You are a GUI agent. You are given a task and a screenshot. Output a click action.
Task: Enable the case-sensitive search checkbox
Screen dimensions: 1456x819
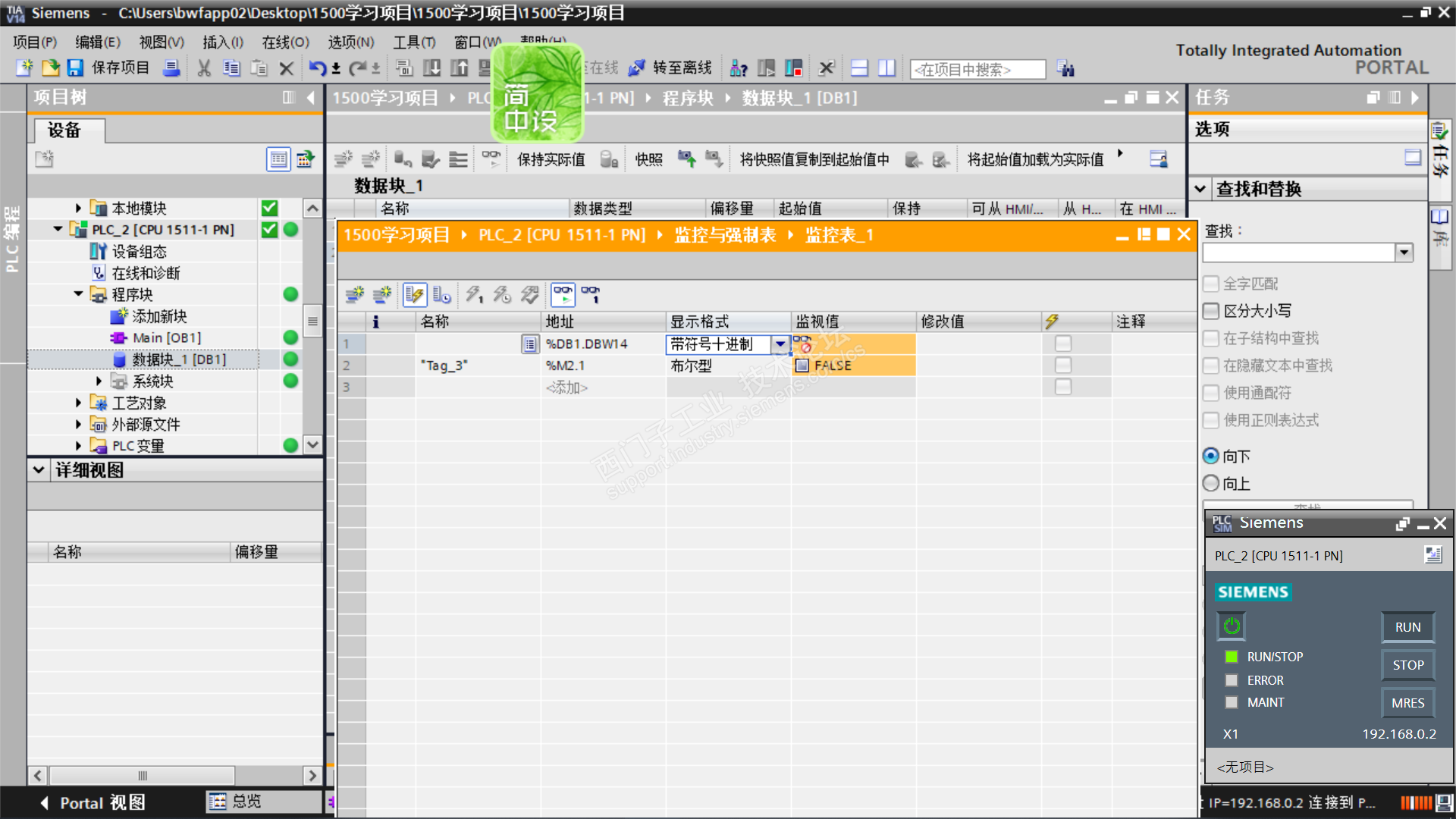pos(1211,311)
